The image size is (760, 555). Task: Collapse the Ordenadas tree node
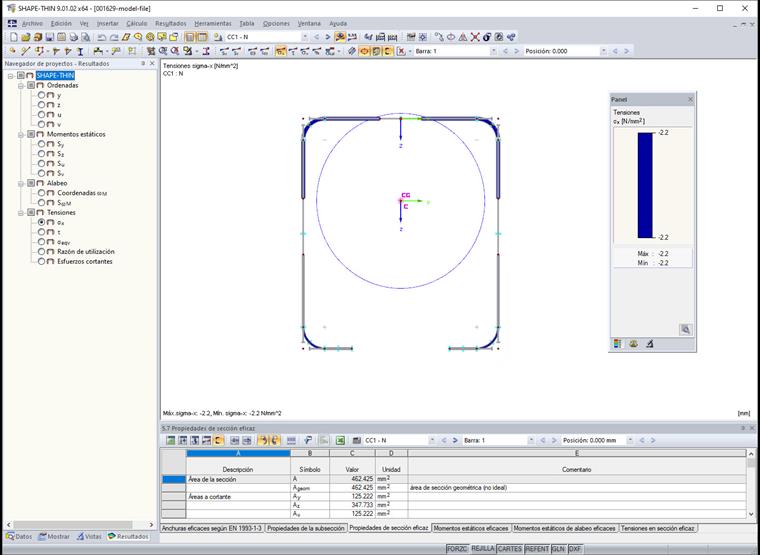click(x=21, y=85)
